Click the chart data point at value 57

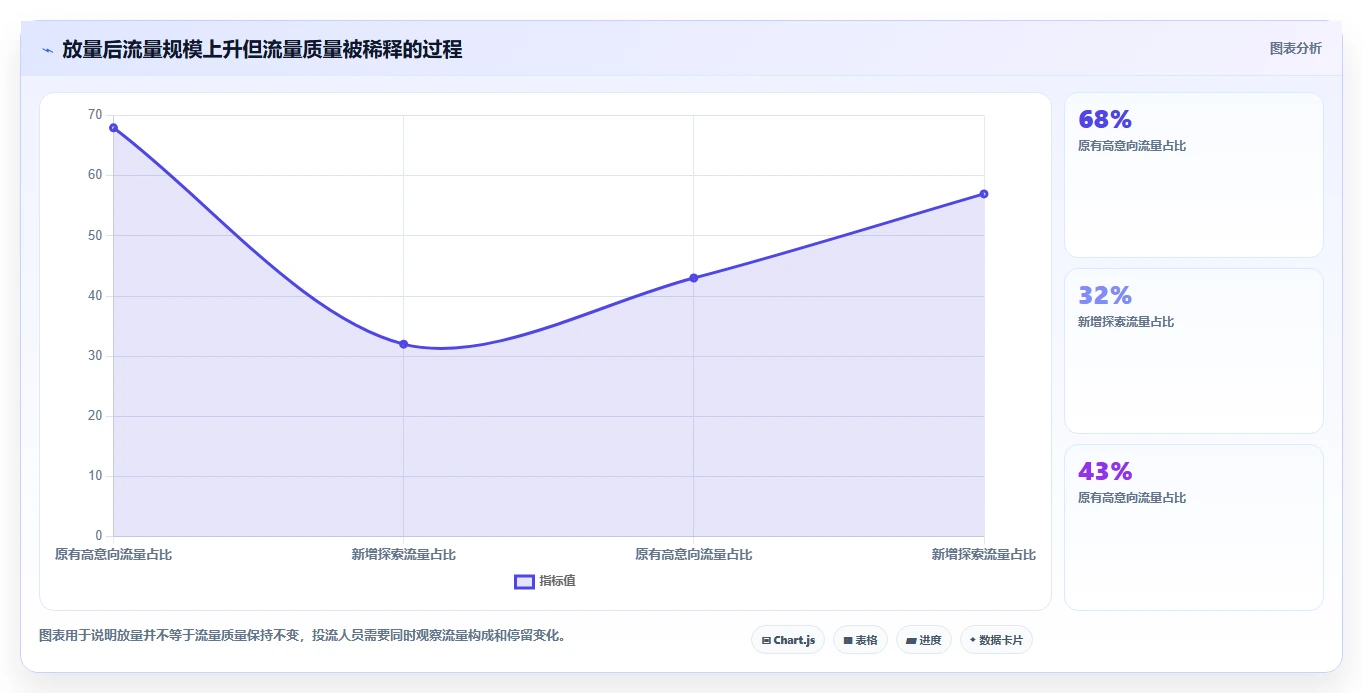(x=984, y=194)
